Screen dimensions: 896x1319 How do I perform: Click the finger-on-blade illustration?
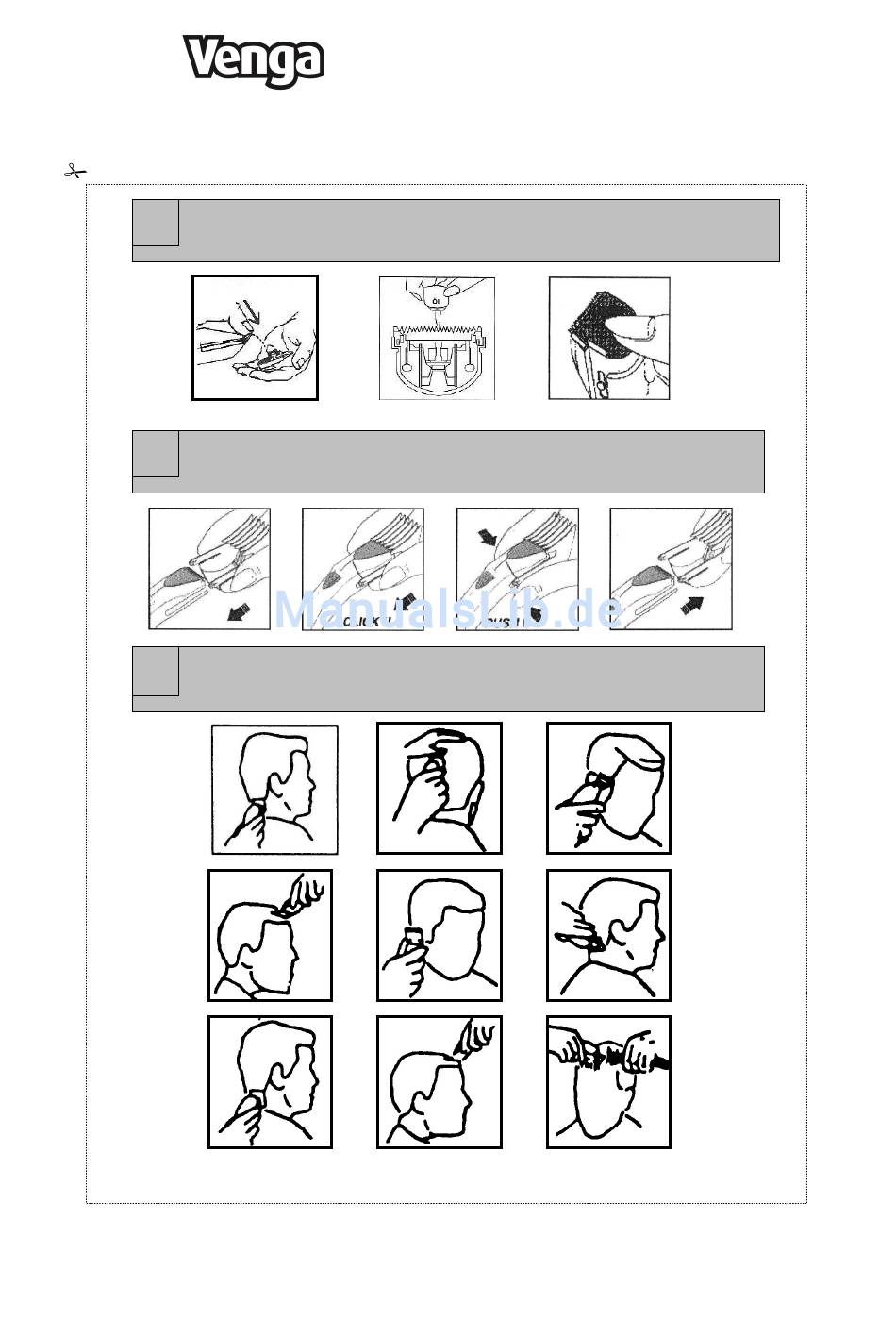click(609, 338)
